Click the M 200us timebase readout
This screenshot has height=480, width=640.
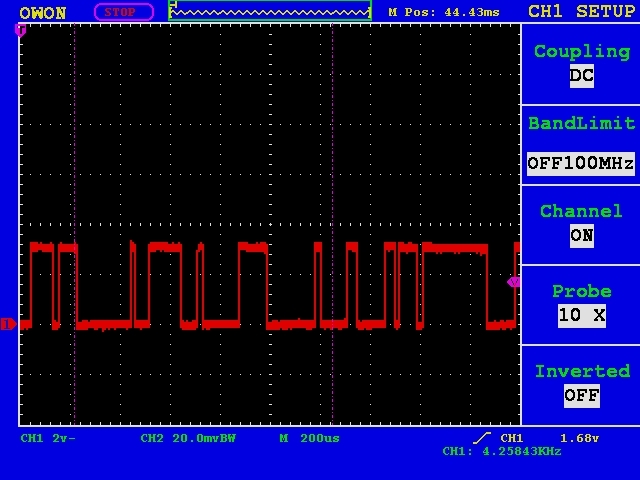coord(310,438)
